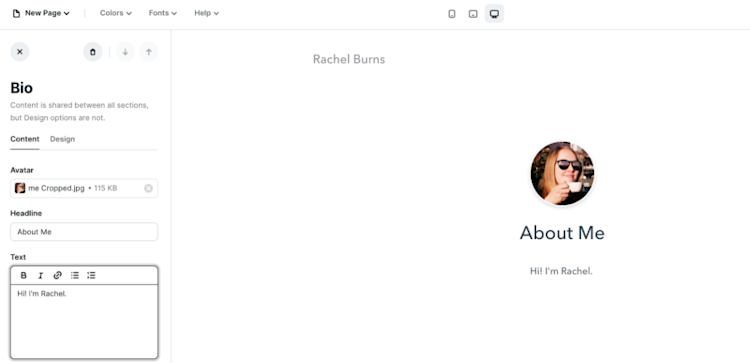The width and height of the screenshot is (750, 363).
Task: Click the Rachel Burns site title
Action: [349, 59]
